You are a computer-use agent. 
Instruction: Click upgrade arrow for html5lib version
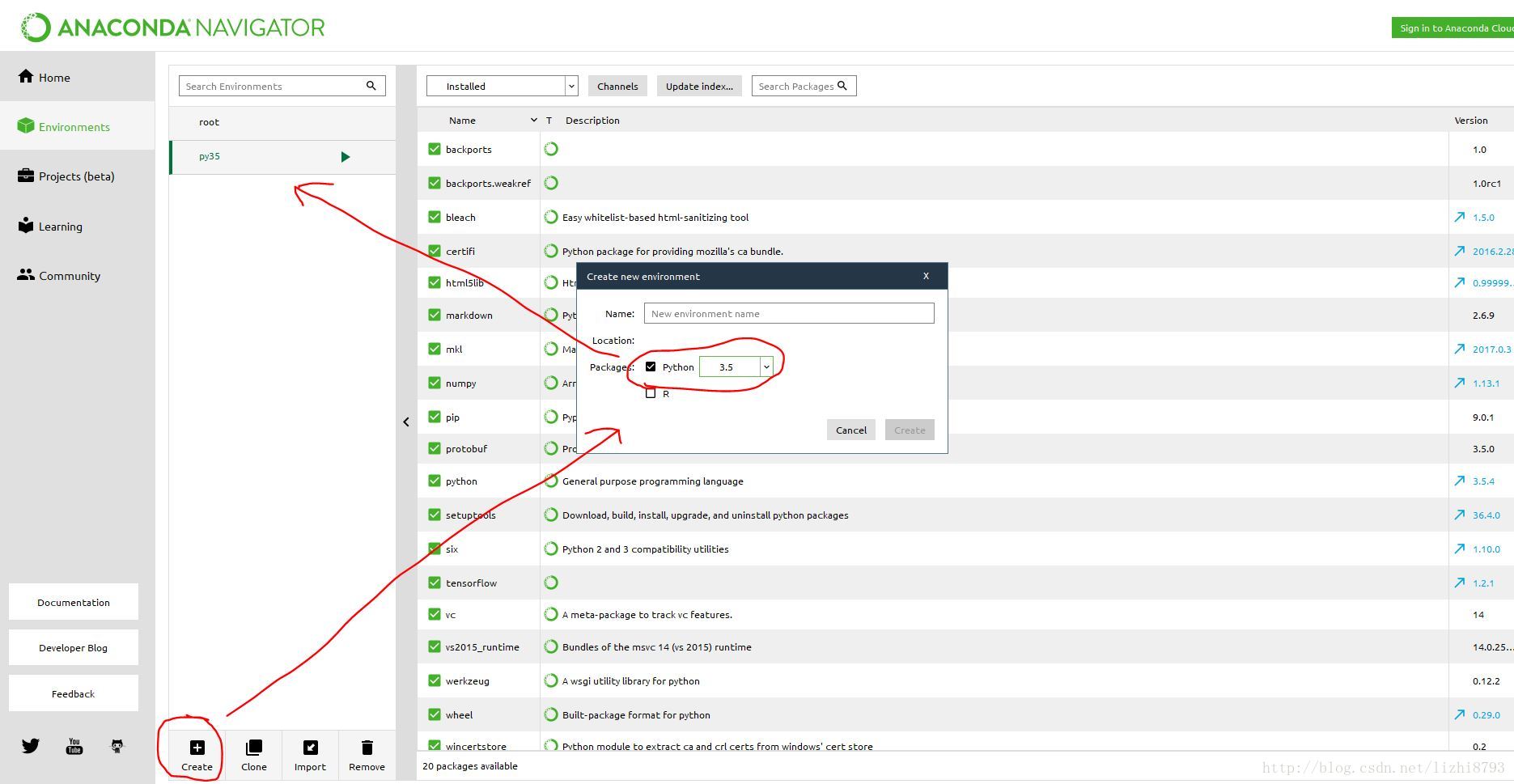tap(1460, 282)
